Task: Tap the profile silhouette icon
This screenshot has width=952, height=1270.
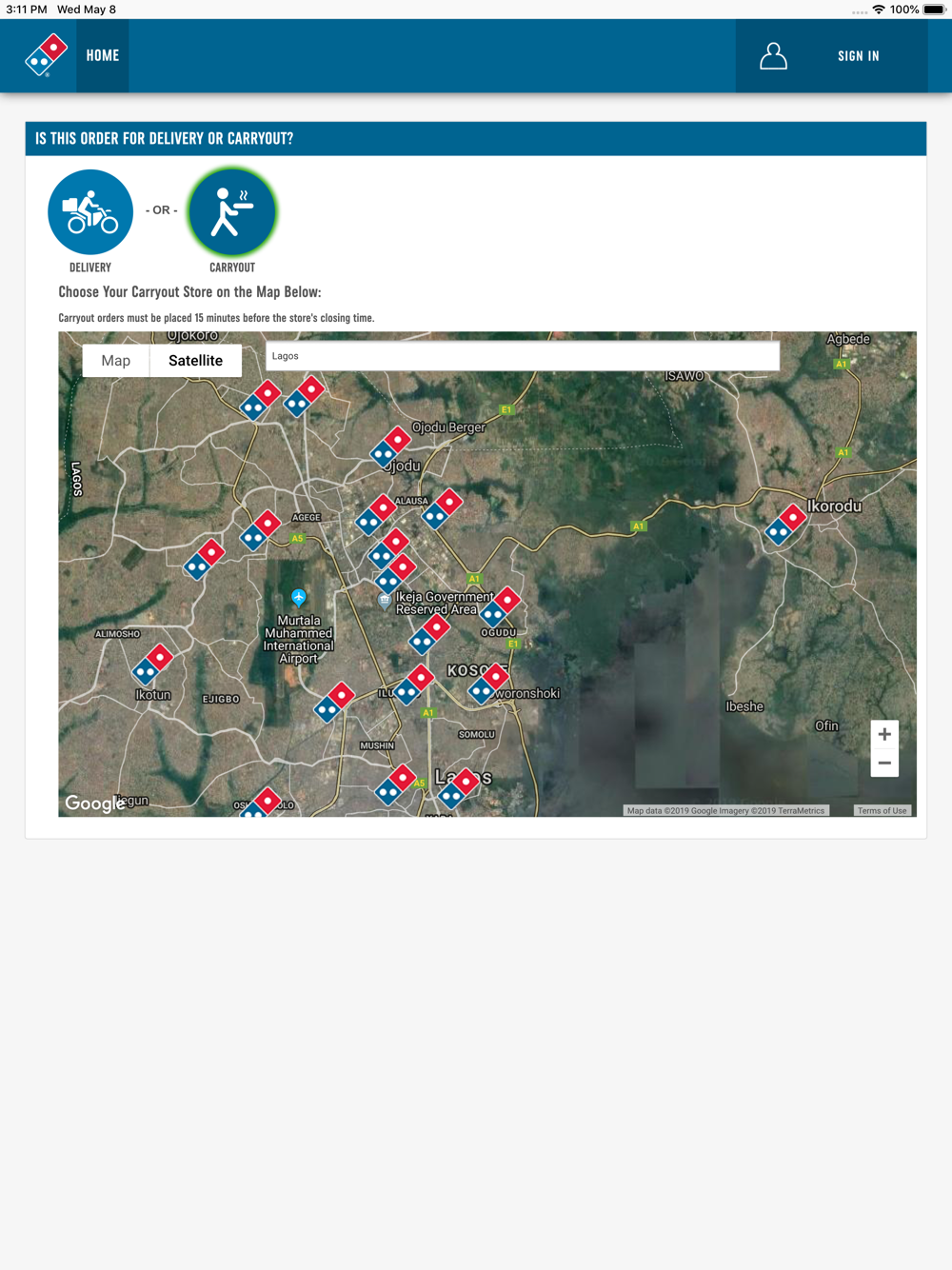Action: pos(773,56)
